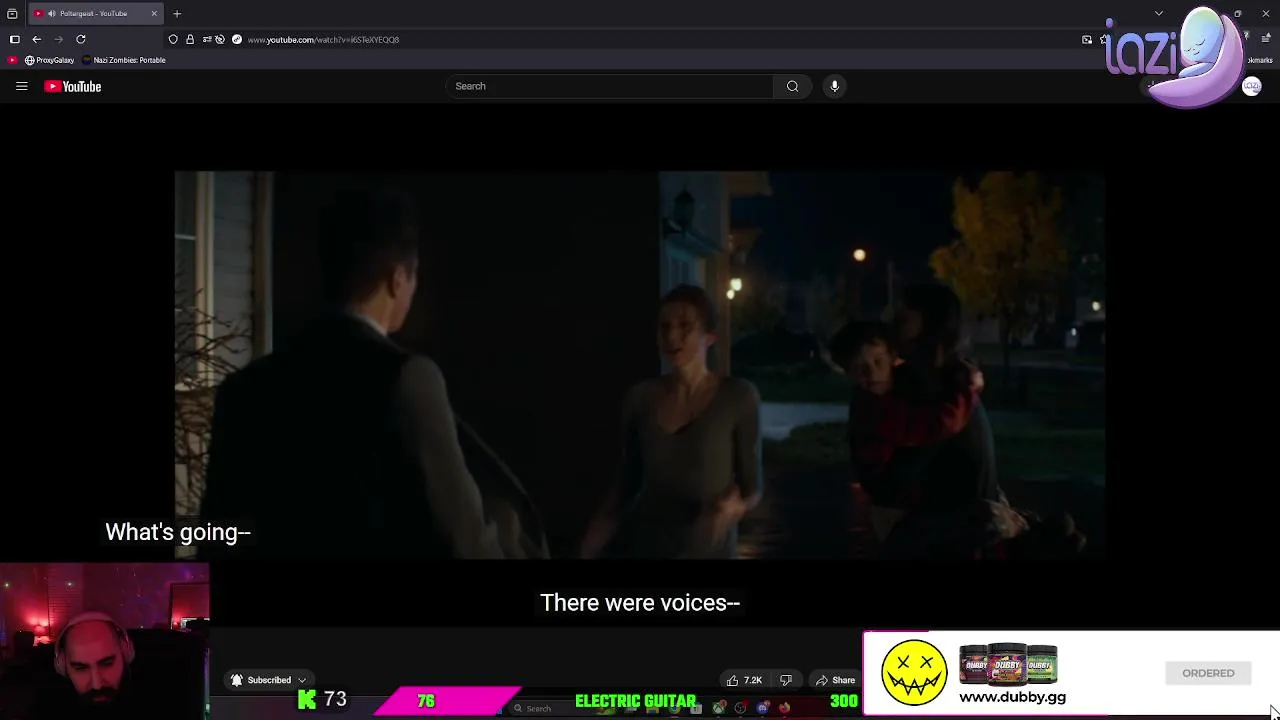The image size is (1280, 720).
Task: Click the streamer webcam overlay
Action: [x=104, y=640]
